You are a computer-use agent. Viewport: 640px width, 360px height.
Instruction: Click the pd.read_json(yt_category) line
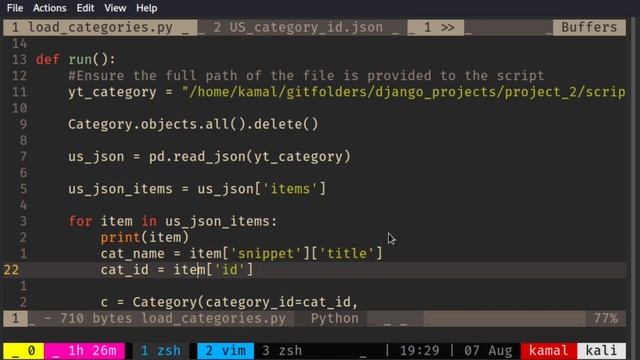pos(209,157)
